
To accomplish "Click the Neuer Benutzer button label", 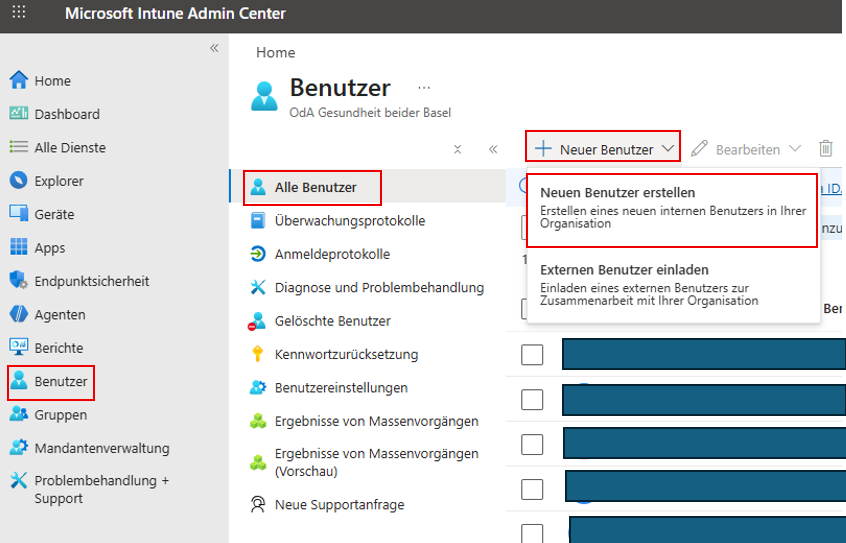I will click(x=606, y=150).
